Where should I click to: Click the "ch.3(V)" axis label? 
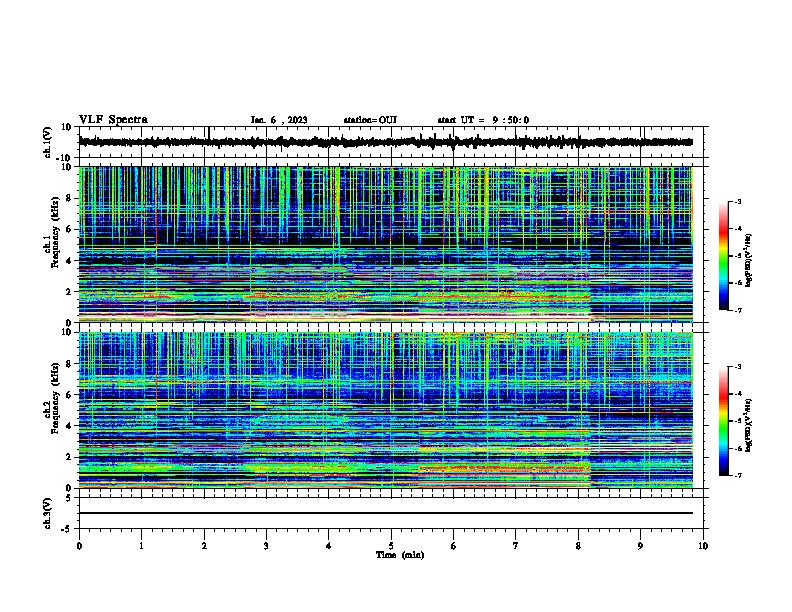coord(48,514)
